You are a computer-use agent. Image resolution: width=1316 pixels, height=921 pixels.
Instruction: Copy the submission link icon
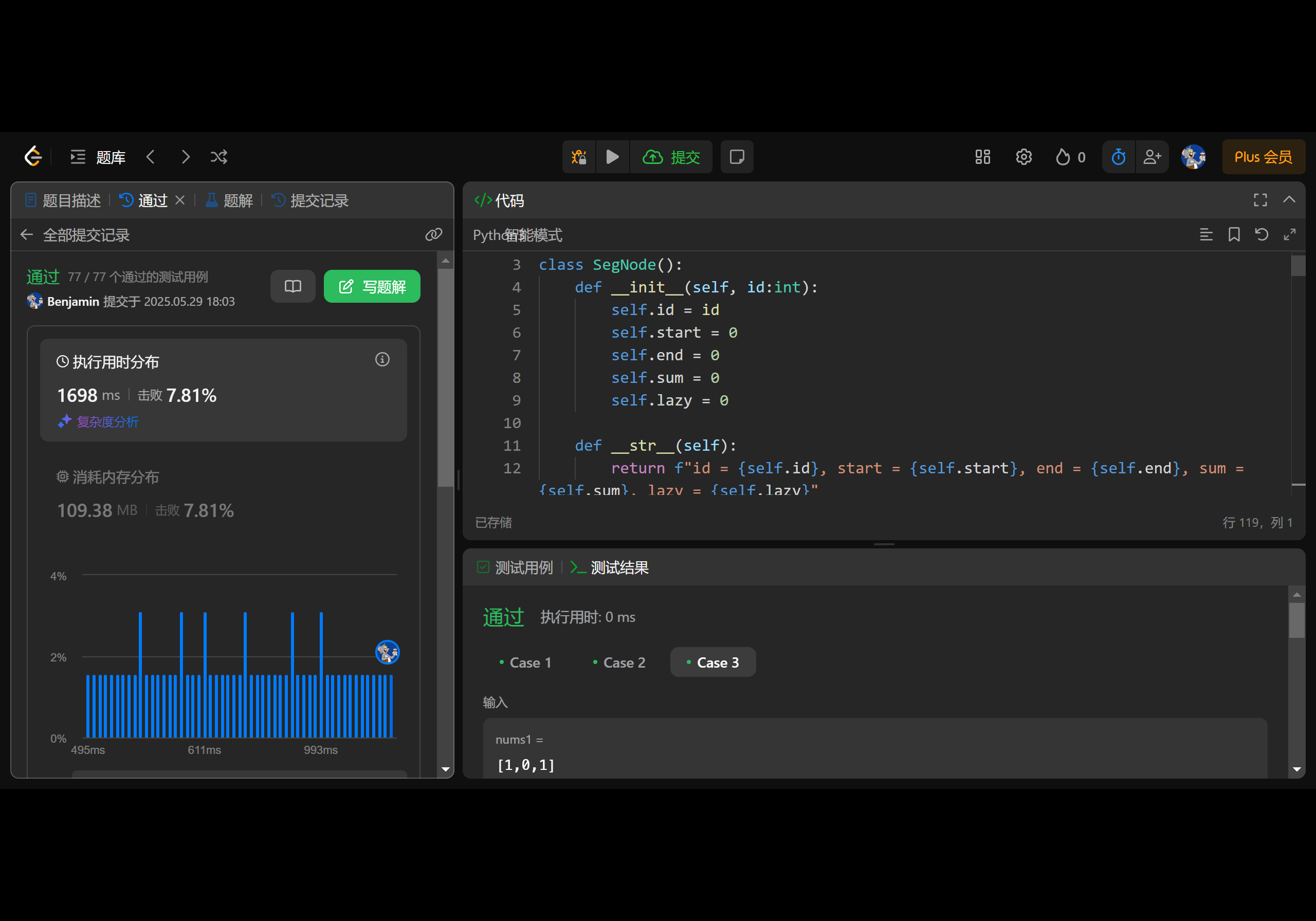[x=433, y=234]
